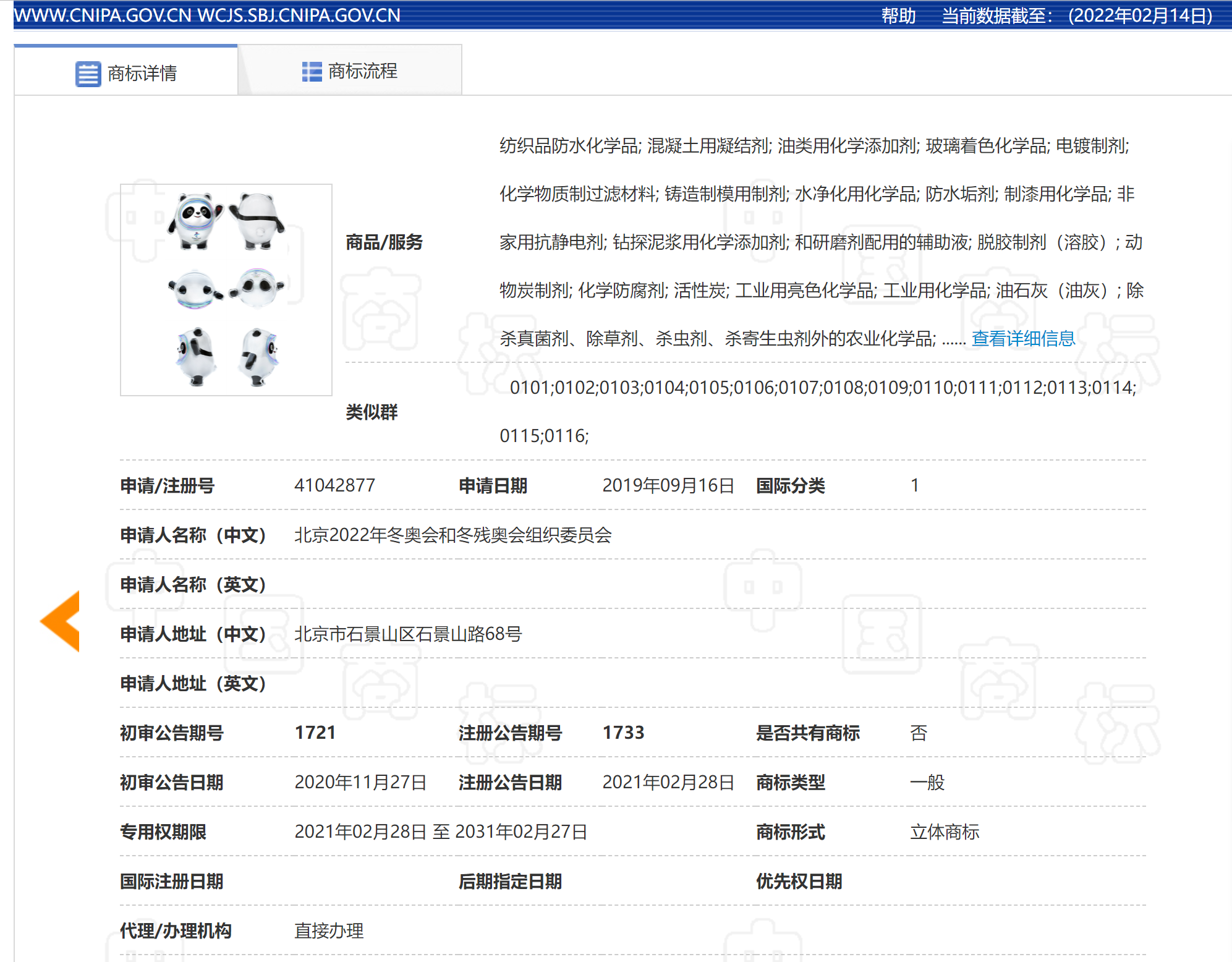Click the data cutoff date 2022年02月14日

pyautogui.click(x=1140, y=15)
